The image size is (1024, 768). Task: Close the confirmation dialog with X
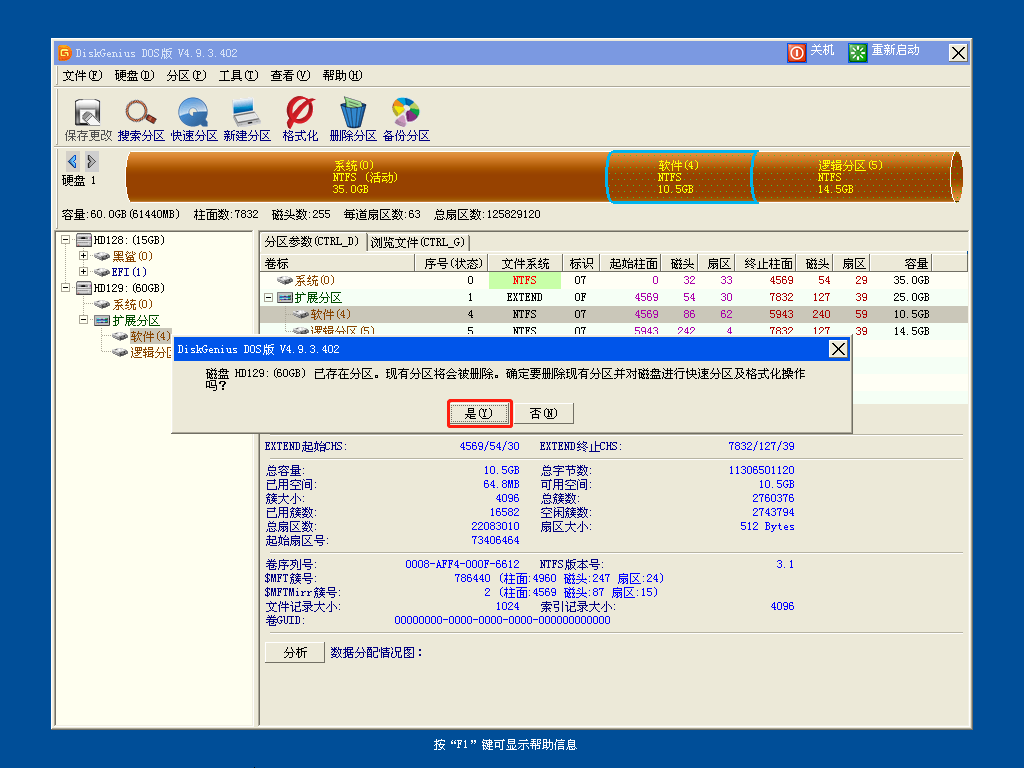coord(838,349)
